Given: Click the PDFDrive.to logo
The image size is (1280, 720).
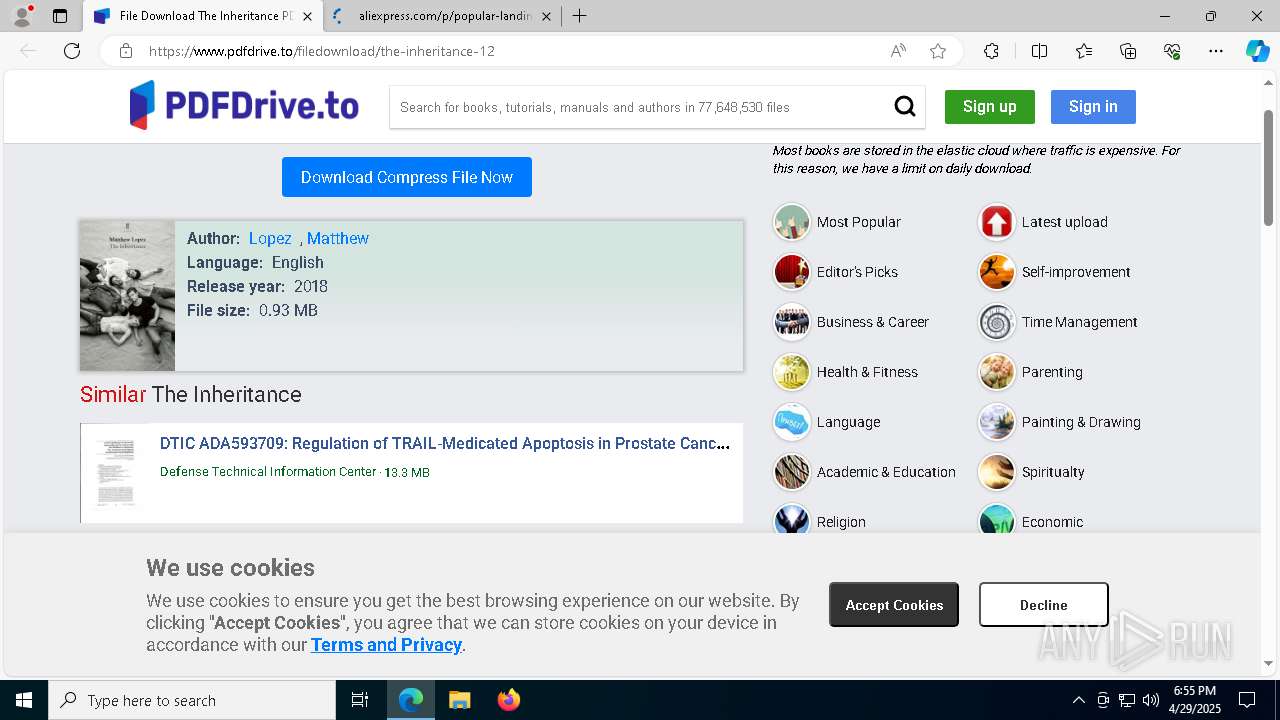Looking at the screenshot, I should (x=244, y=106).
